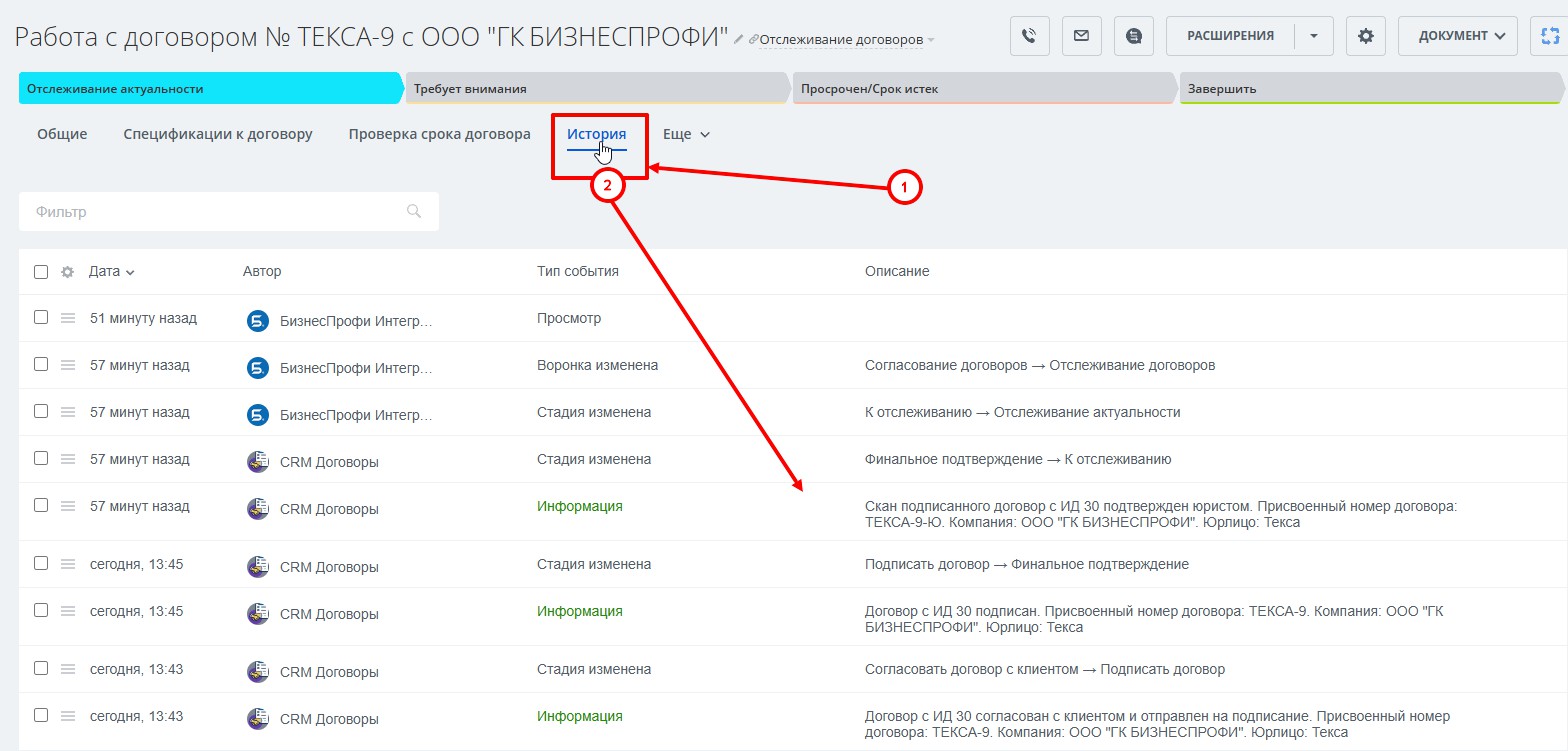The height and width of the screenshot is (751, 1568).
Task: Open the Проверка срока договора tab
Action: (x=439, y=134)
